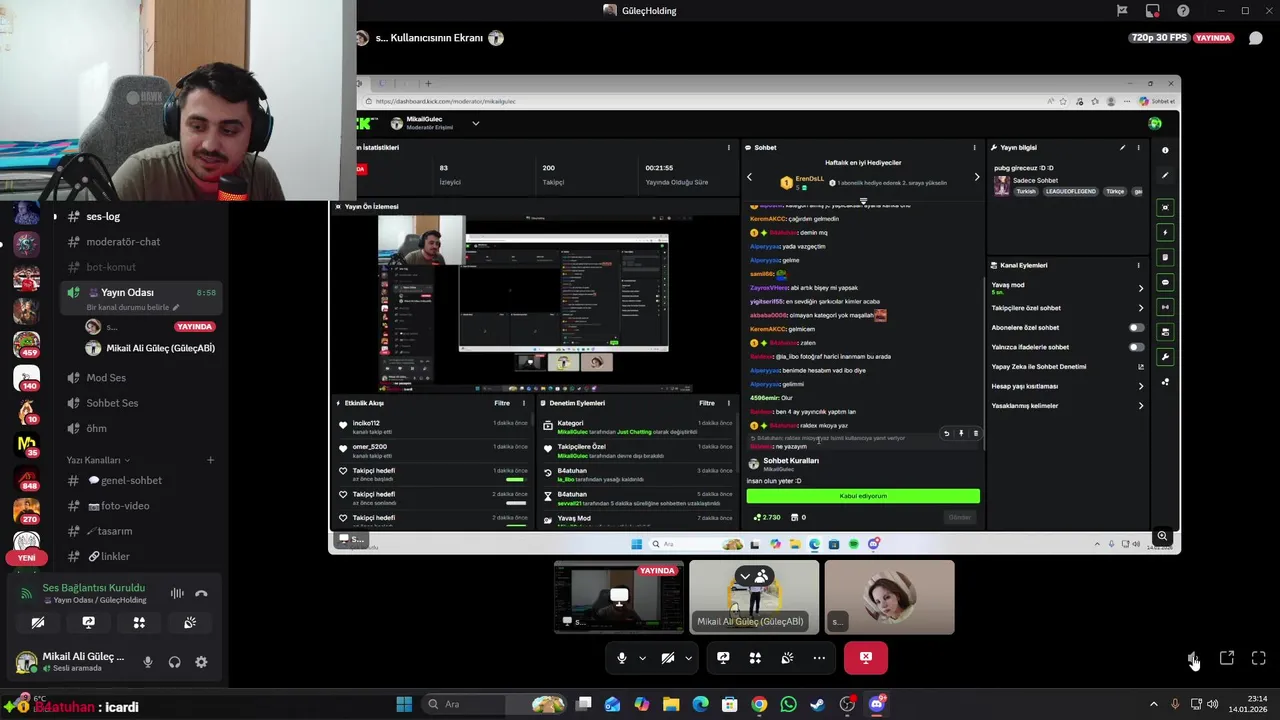The image size is (1280, 720).
Task: Set channel status via Bir kanal durumu belirle
Action: pyautogui.click(x=133, y=307)
